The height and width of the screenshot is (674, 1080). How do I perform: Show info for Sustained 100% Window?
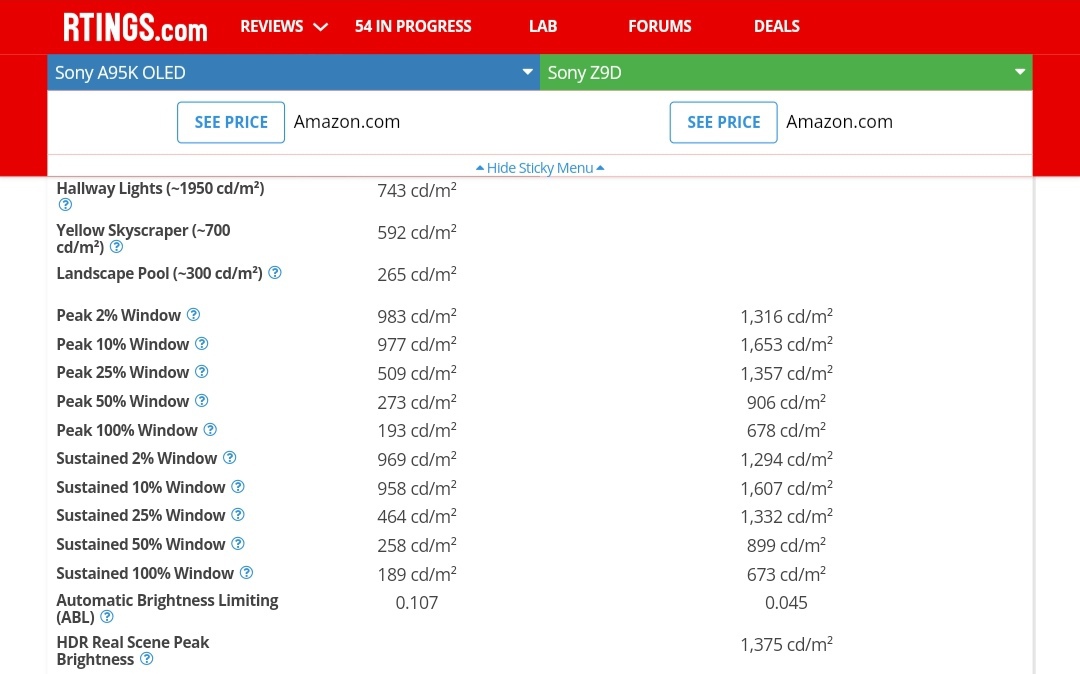click(246, 573)
